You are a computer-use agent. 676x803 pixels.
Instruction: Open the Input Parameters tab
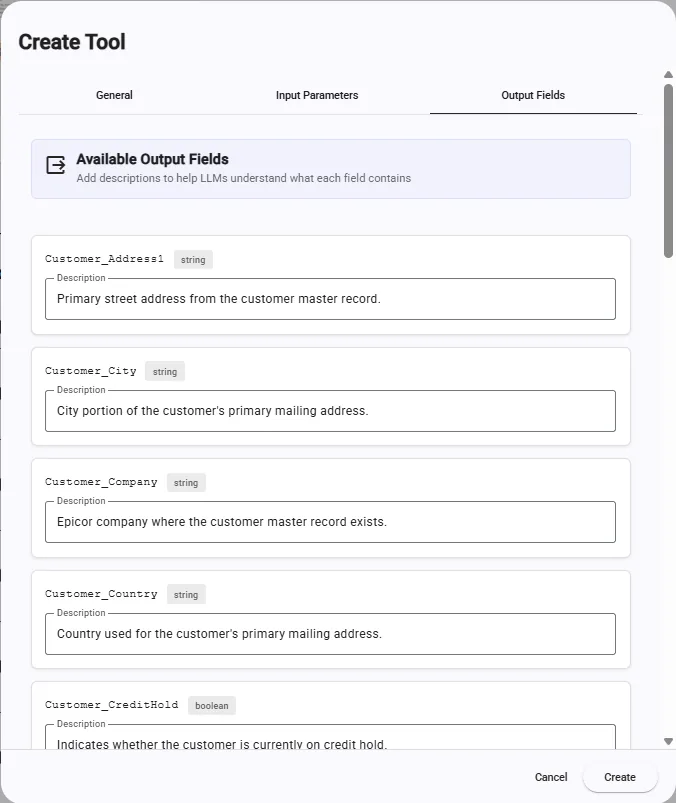(317, 95)
